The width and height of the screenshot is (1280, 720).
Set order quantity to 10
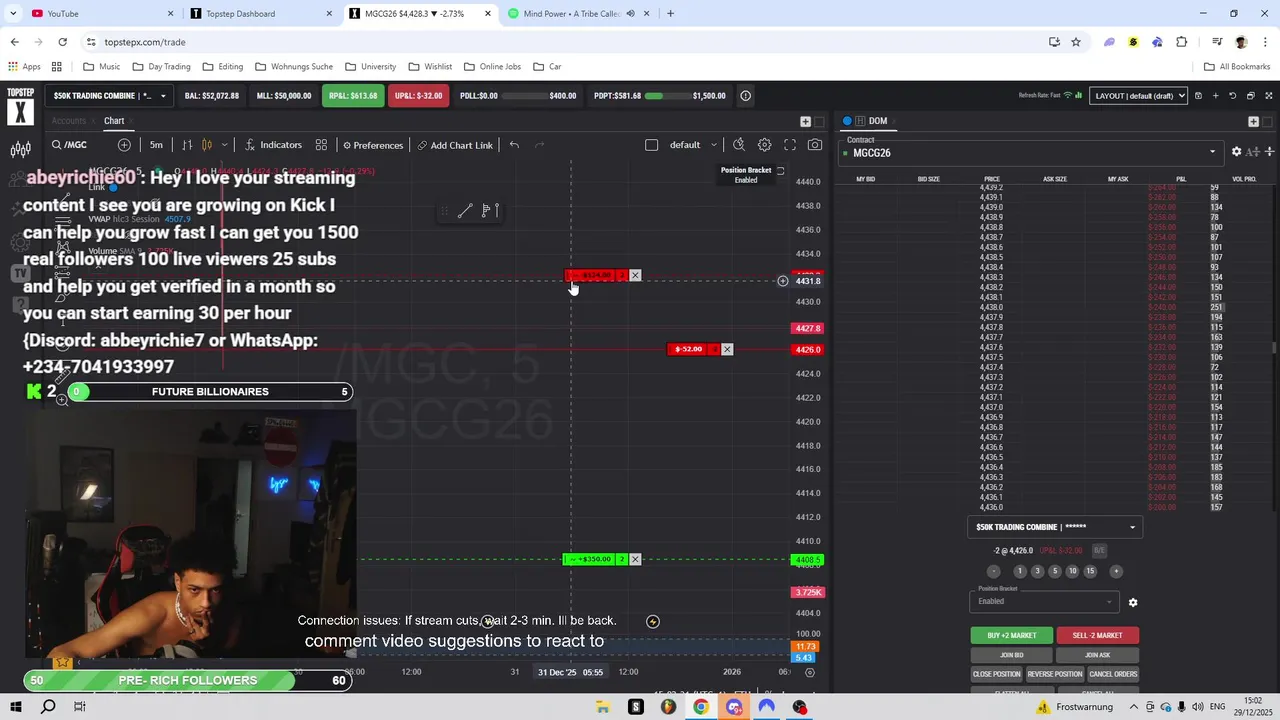[x=1072, y=571]
